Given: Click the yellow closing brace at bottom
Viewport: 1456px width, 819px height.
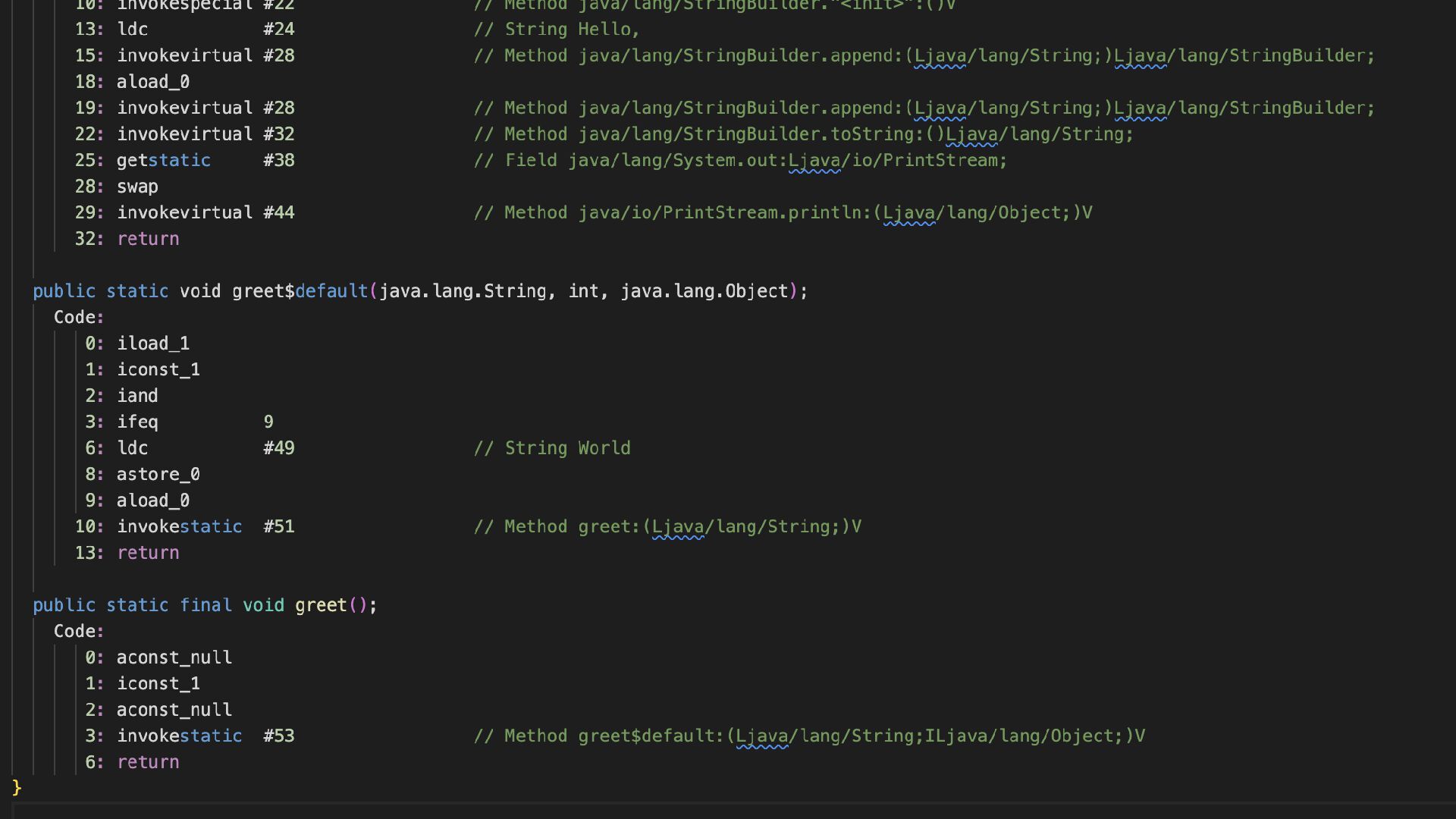Looking at the screenshot, I should pos(17,788).
